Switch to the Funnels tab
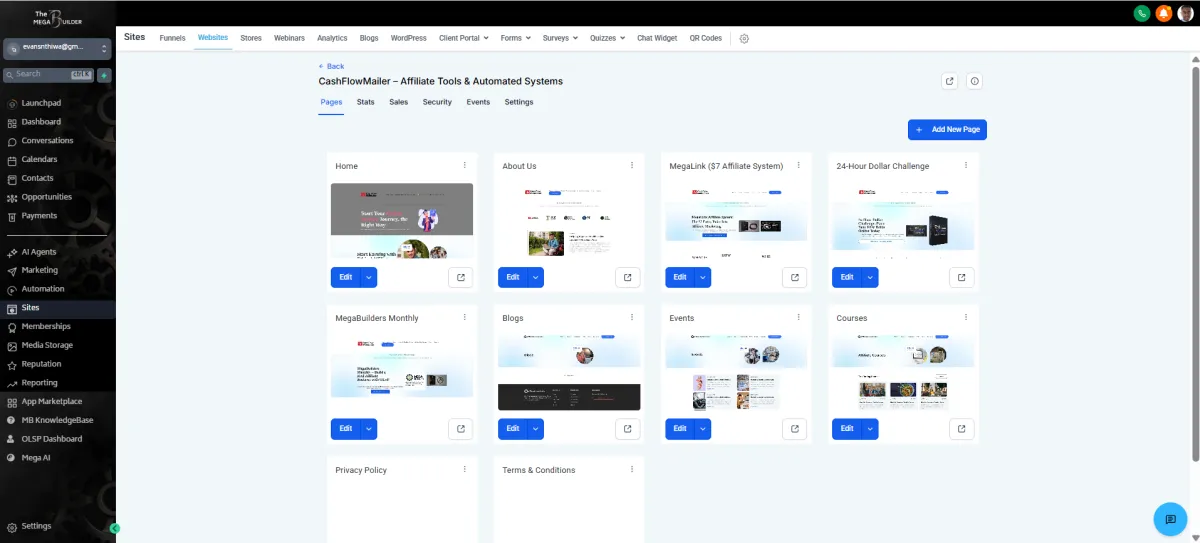Image resolution: width=1200 pixels, height=543 pixels. coord(172,38)
